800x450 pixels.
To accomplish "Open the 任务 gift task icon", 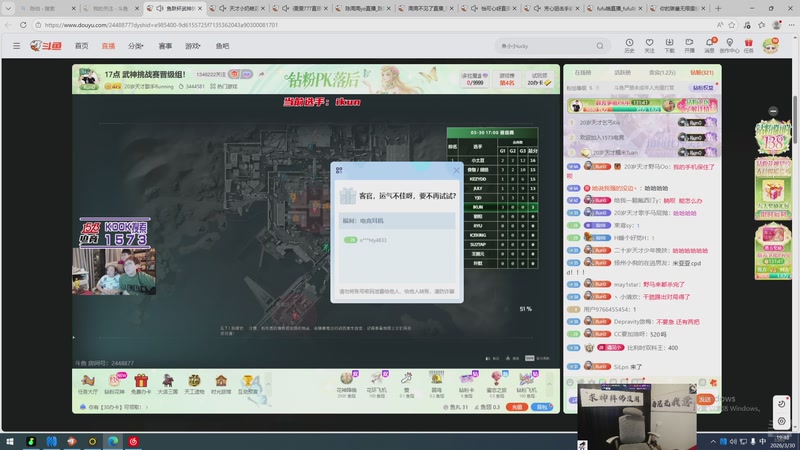I will tap(748, 45).
